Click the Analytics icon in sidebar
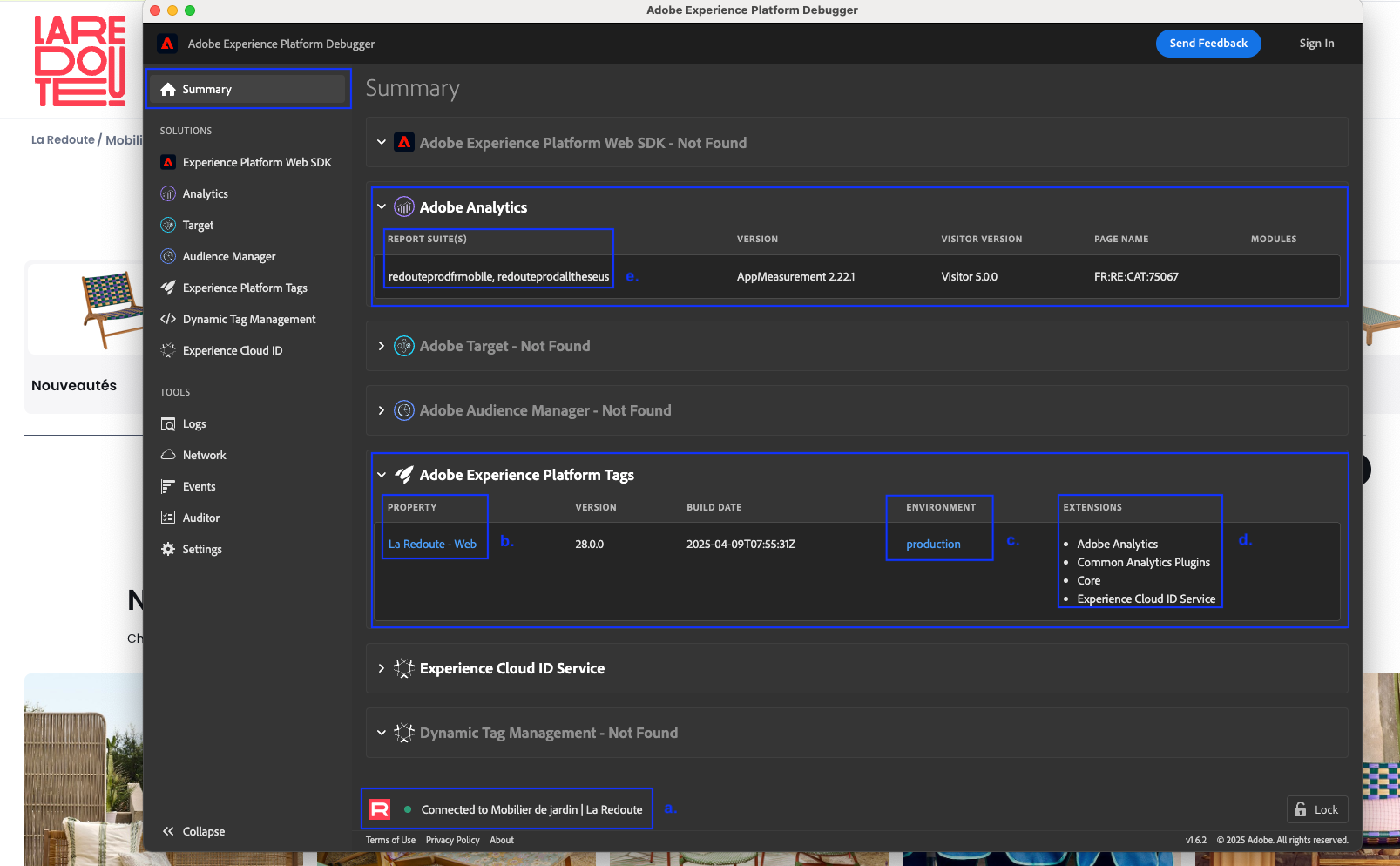The height and width of the screenshot is (866, 1400). coord(168,193)
